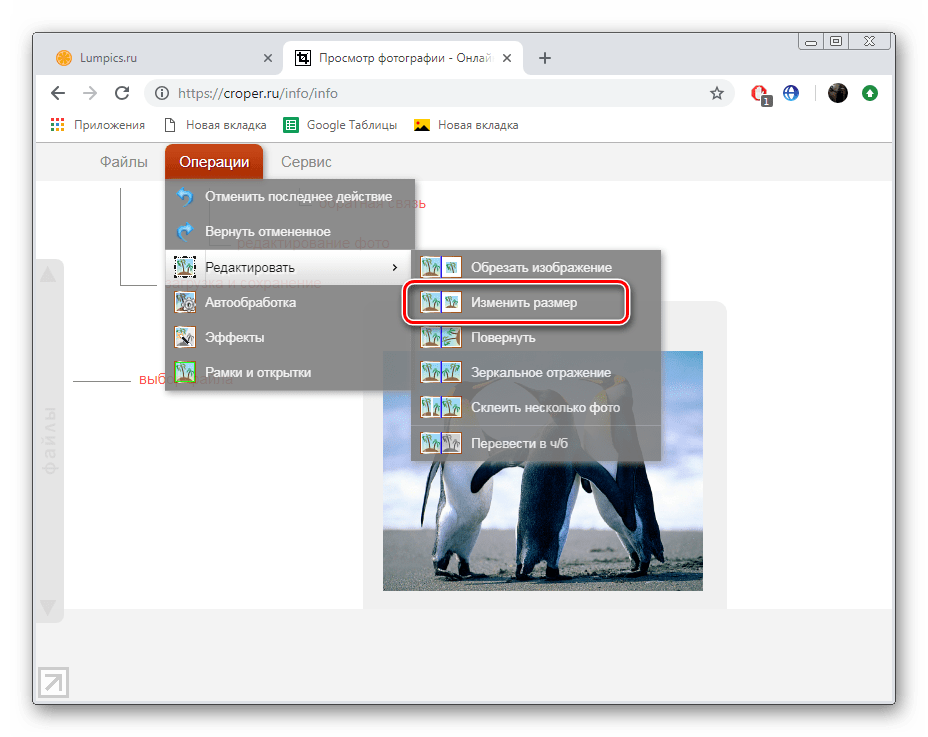The image size is (928, 737).
Task: Click the files panel up arrow
Action: (48, 275)
